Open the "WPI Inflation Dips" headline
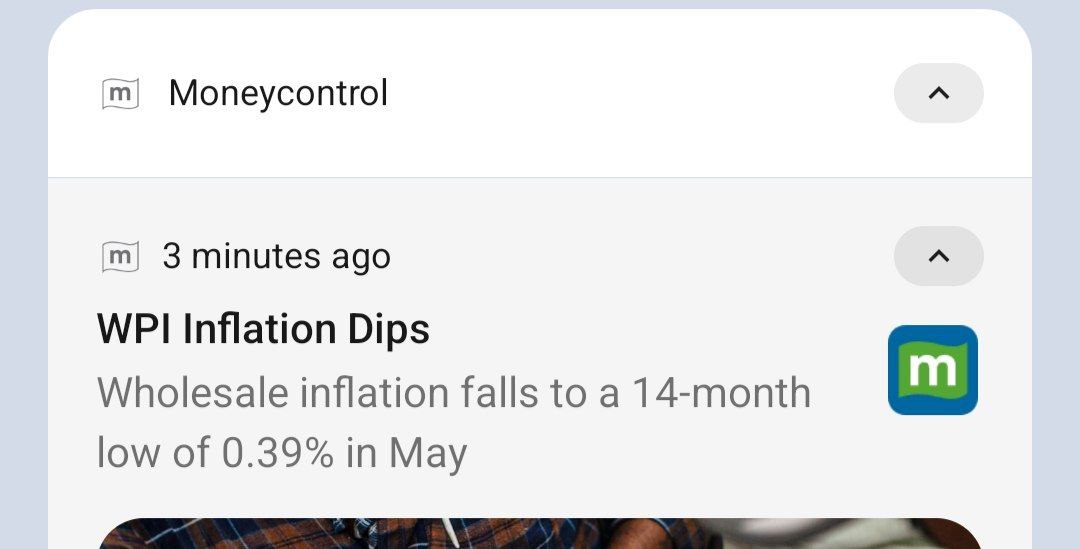1080x549 pixels. pyautogui.click(x=263, y=329)
